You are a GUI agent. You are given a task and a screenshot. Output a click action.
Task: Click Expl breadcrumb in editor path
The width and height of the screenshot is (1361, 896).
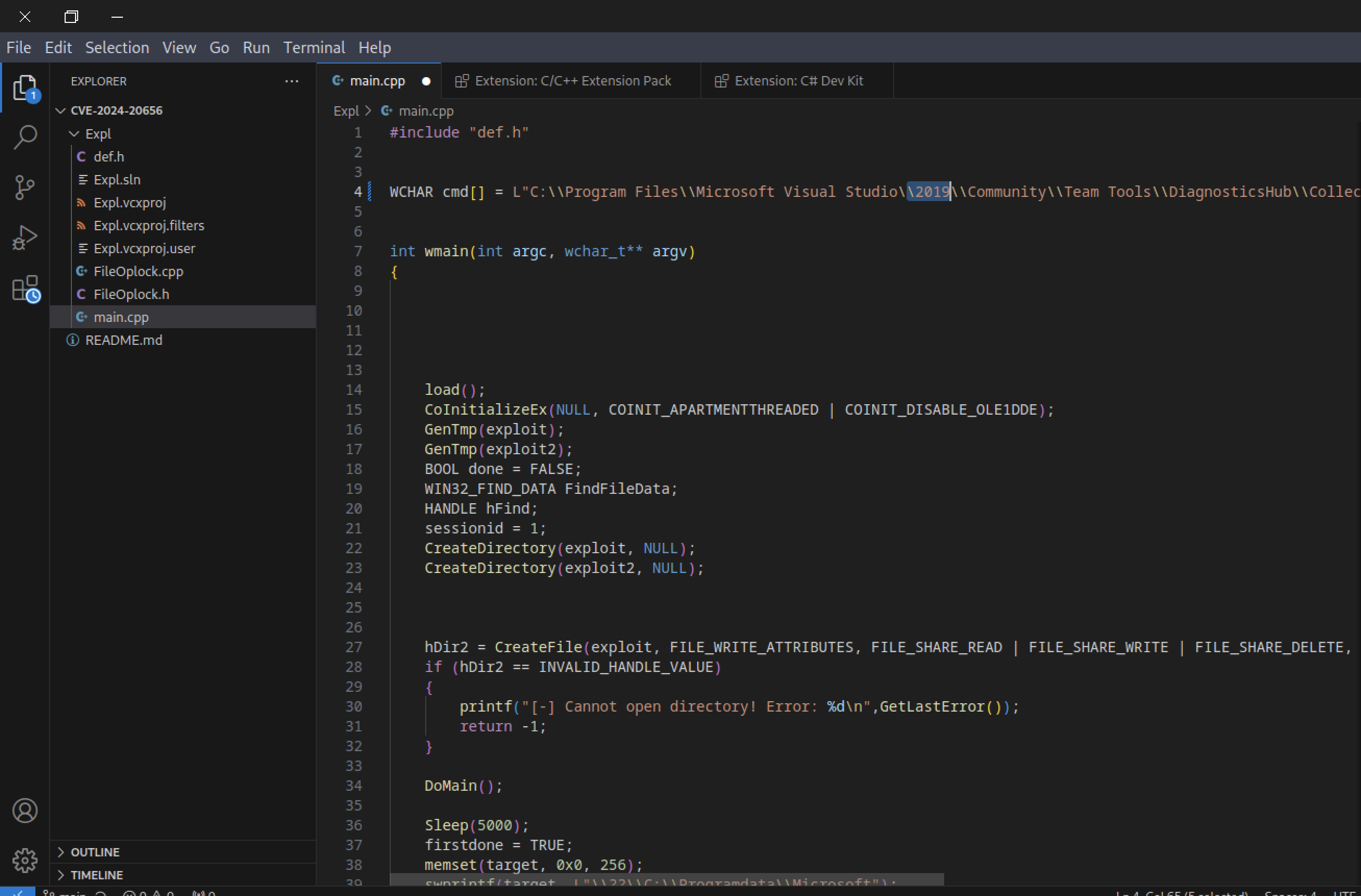click(345, 111)
